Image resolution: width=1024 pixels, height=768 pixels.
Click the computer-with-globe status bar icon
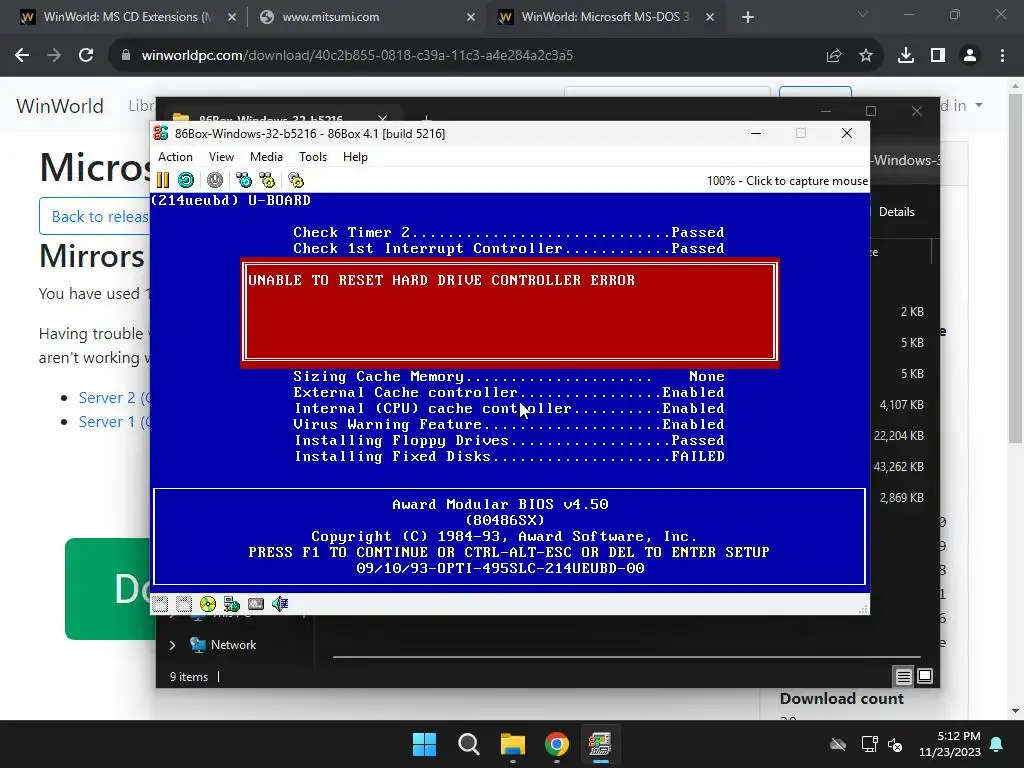pos(232,604)
